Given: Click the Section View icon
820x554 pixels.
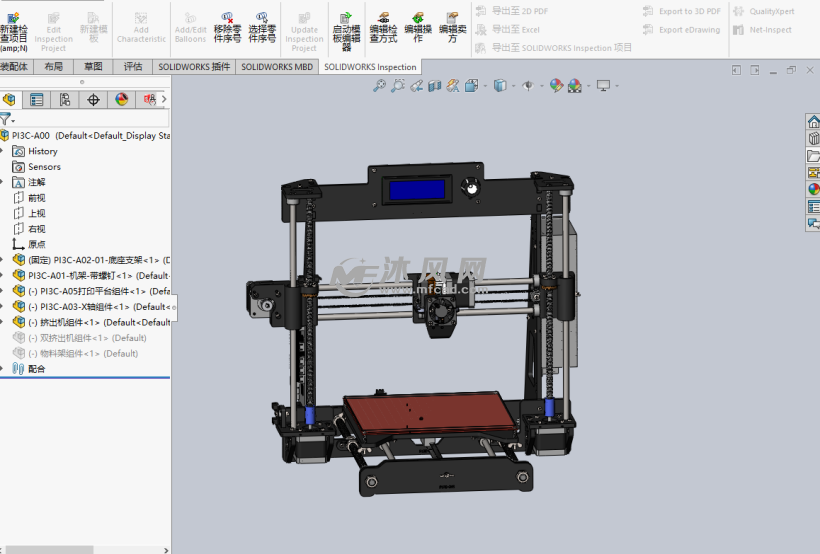Looking at the screenshot, I should [435, 85].
